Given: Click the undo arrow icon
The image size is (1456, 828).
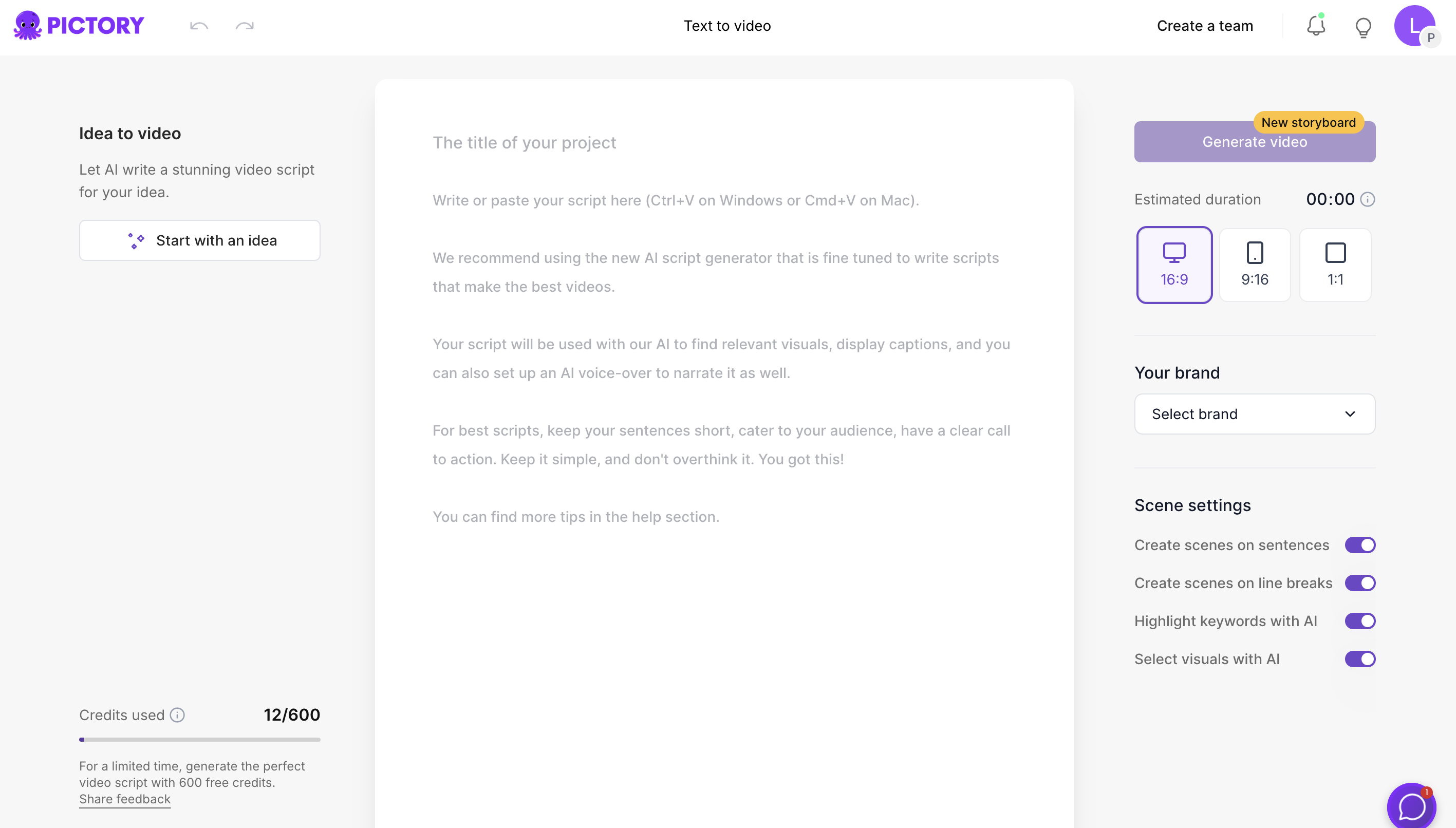Looking at the screenshot, I should (198, 26).
